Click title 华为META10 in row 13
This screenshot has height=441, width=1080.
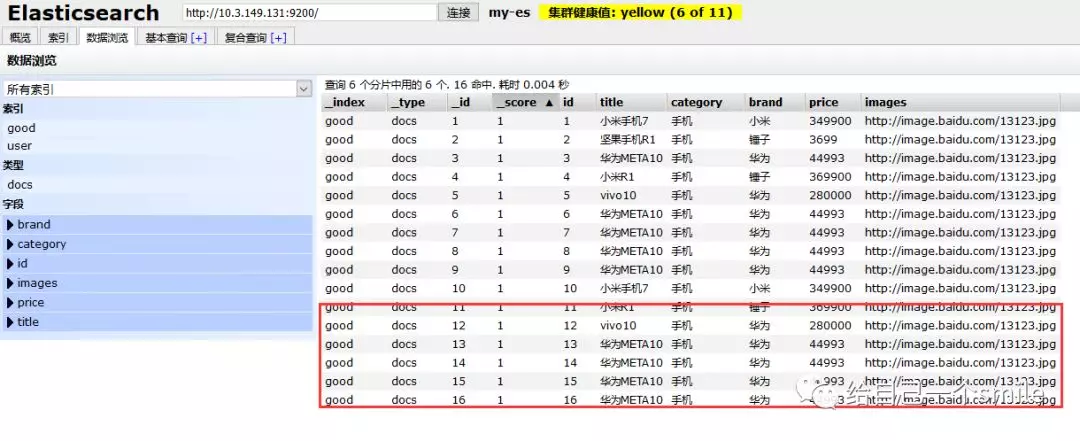631,345
